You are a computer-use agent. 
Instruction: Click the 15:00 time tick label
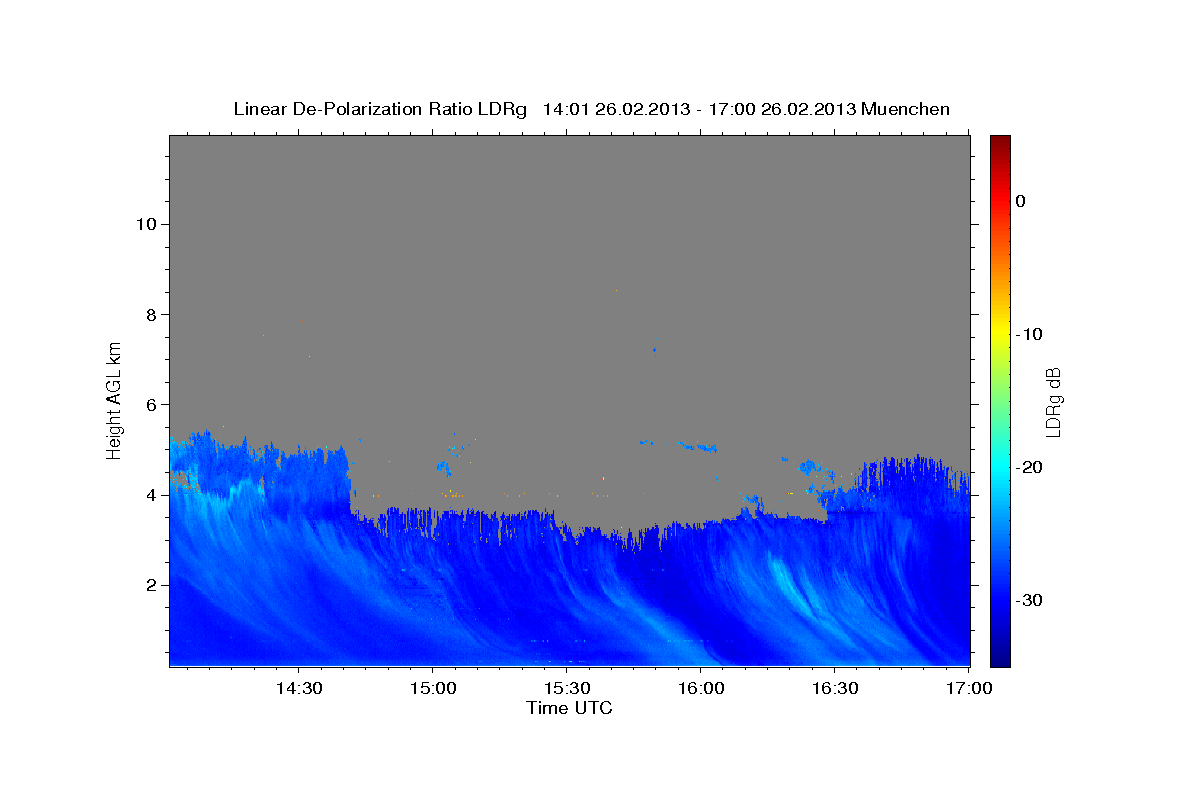tap(433, 689)
